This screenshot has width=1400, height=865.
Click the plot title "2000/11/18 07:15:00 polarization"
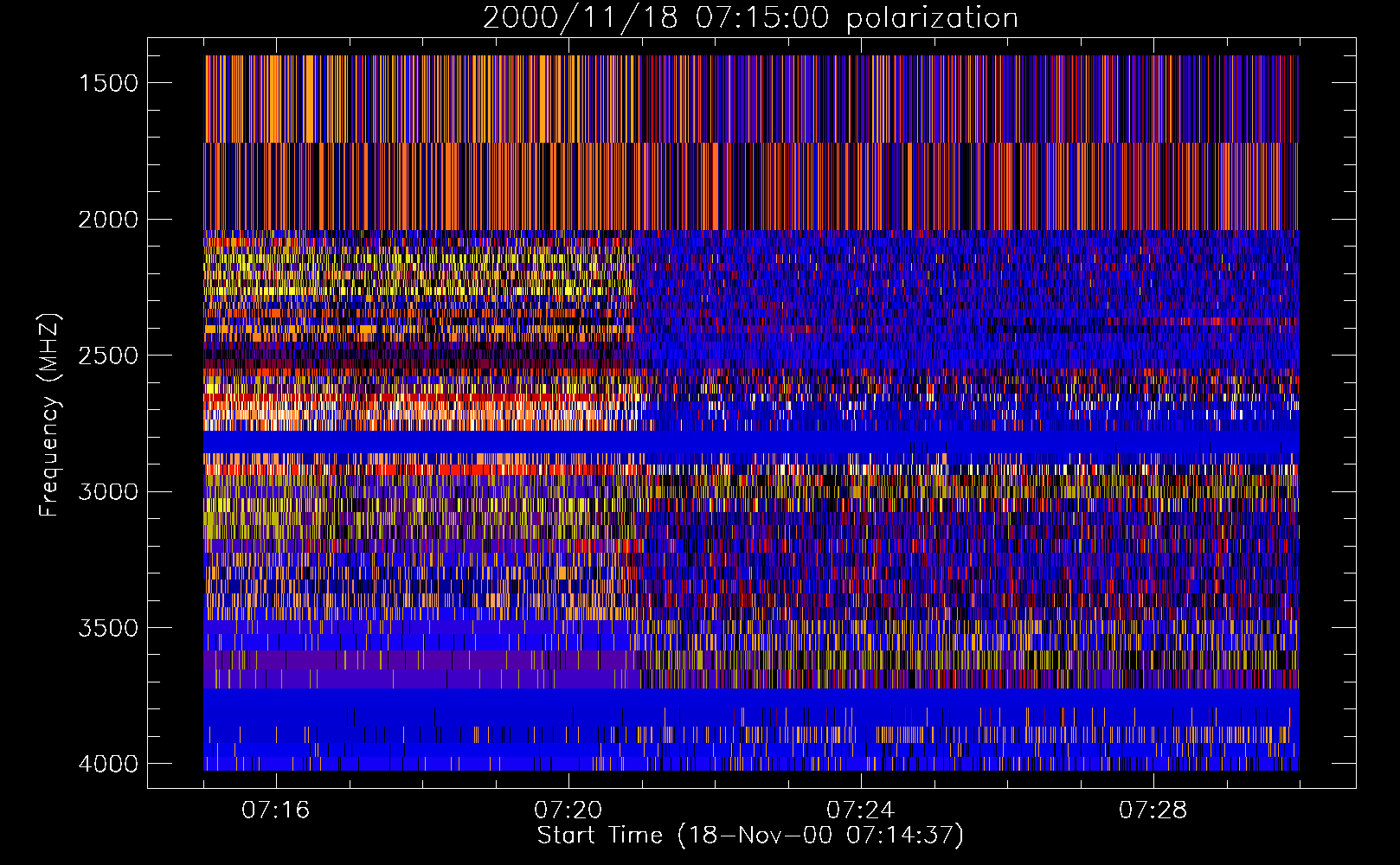750,18
